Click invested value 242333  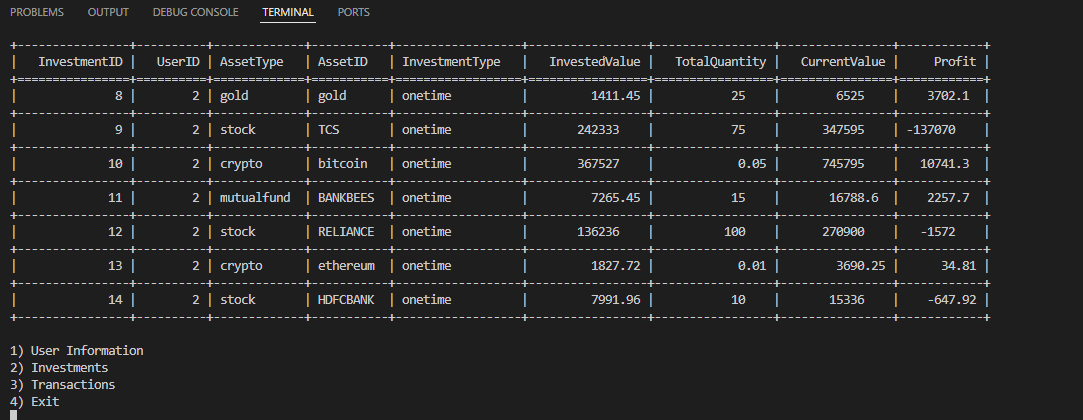tap(598, 130)
